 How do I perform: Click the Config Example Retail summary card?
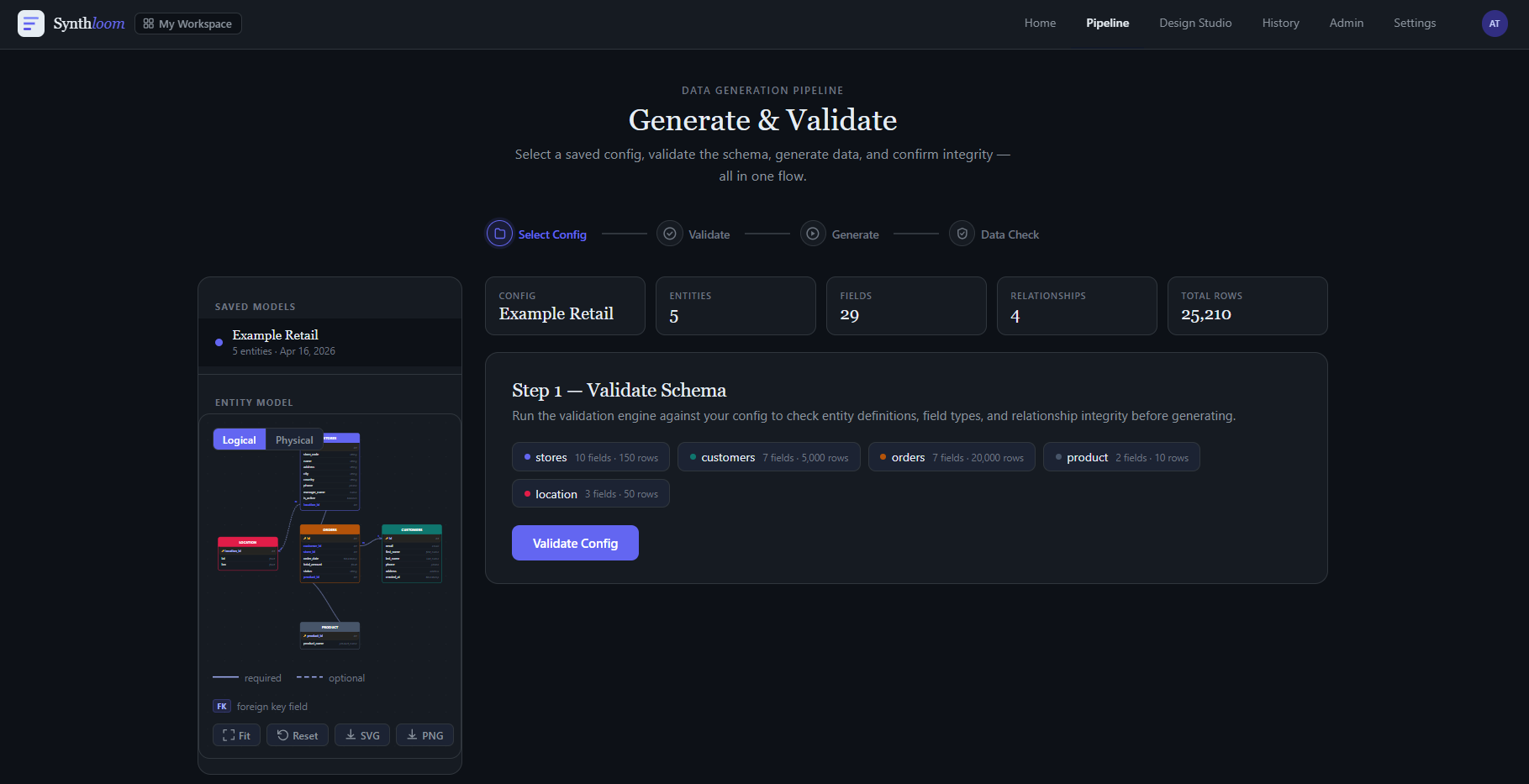click(x=565, y=306)
